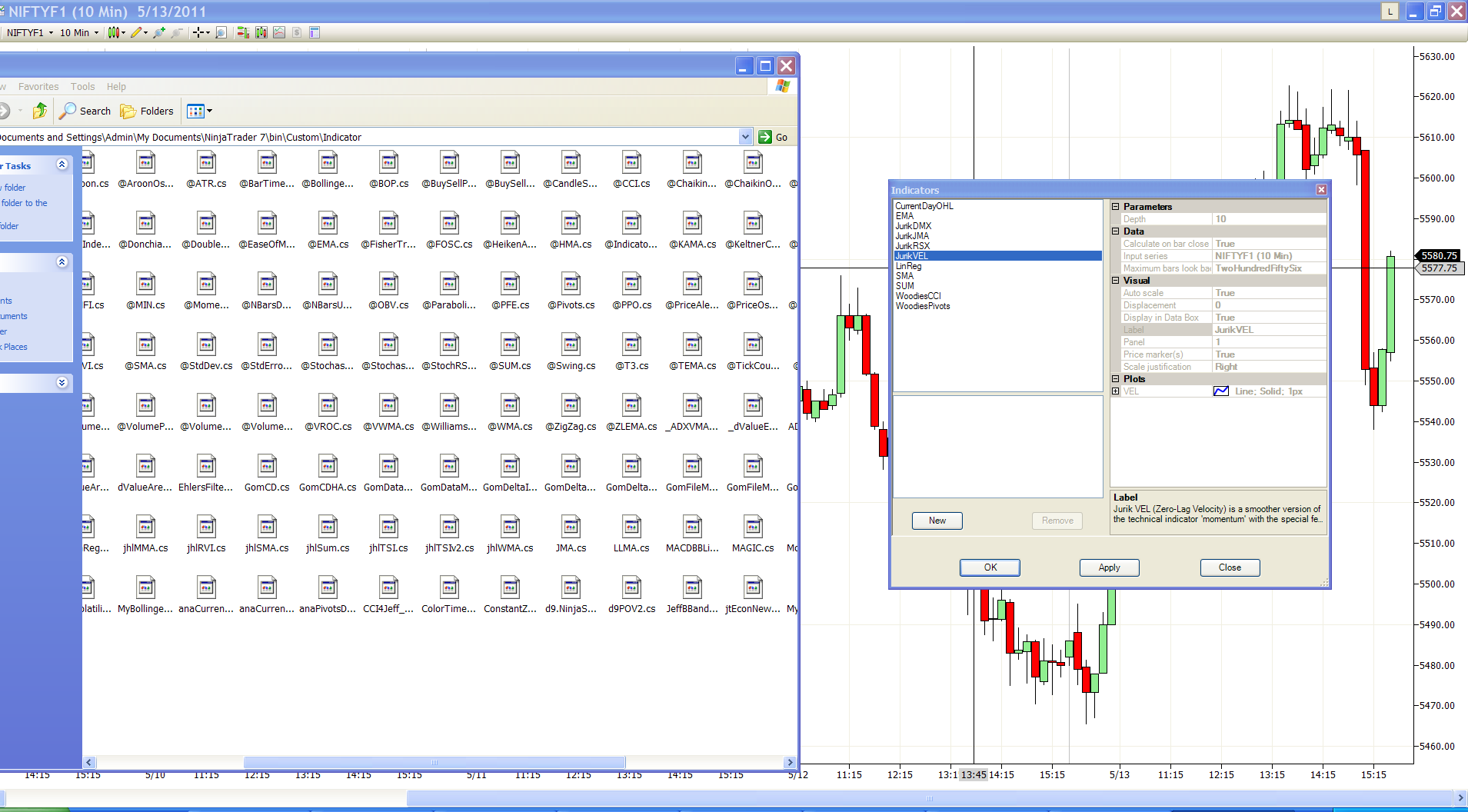
Task: Collapse the Visual property section
Action: [1116, 281]
